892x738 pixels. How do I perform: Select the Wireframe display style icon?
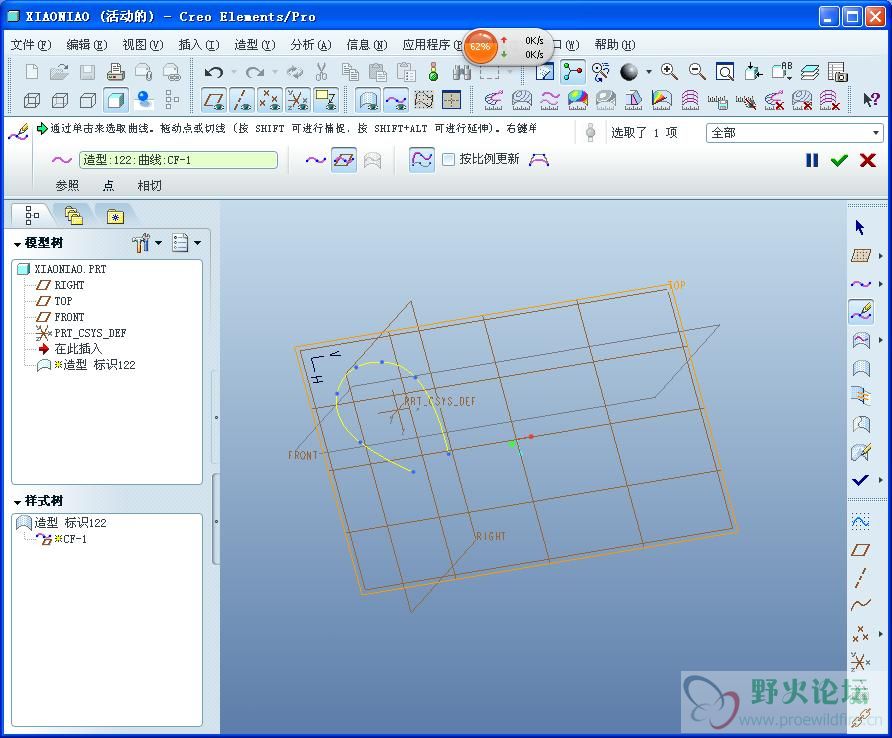coord(32,101)
